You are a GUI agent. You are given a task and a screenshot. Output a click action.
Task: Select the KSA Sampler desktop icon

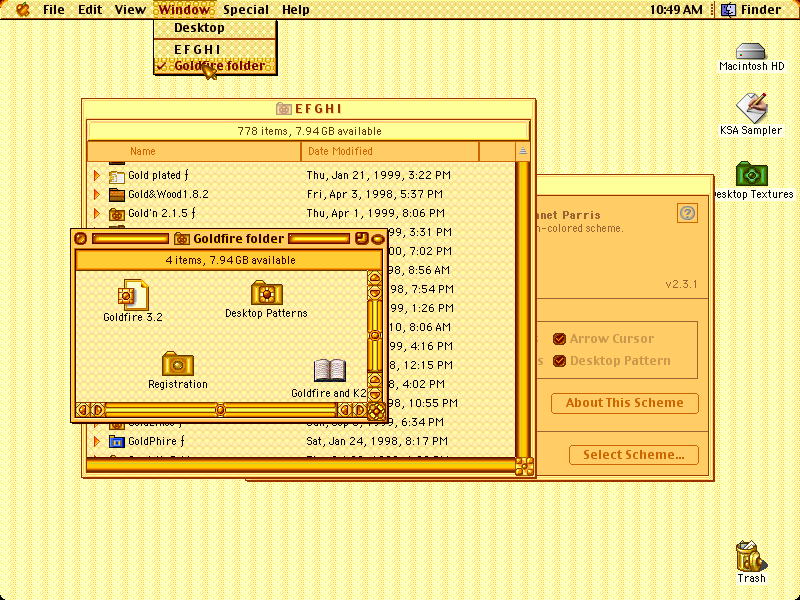[751, 107]
